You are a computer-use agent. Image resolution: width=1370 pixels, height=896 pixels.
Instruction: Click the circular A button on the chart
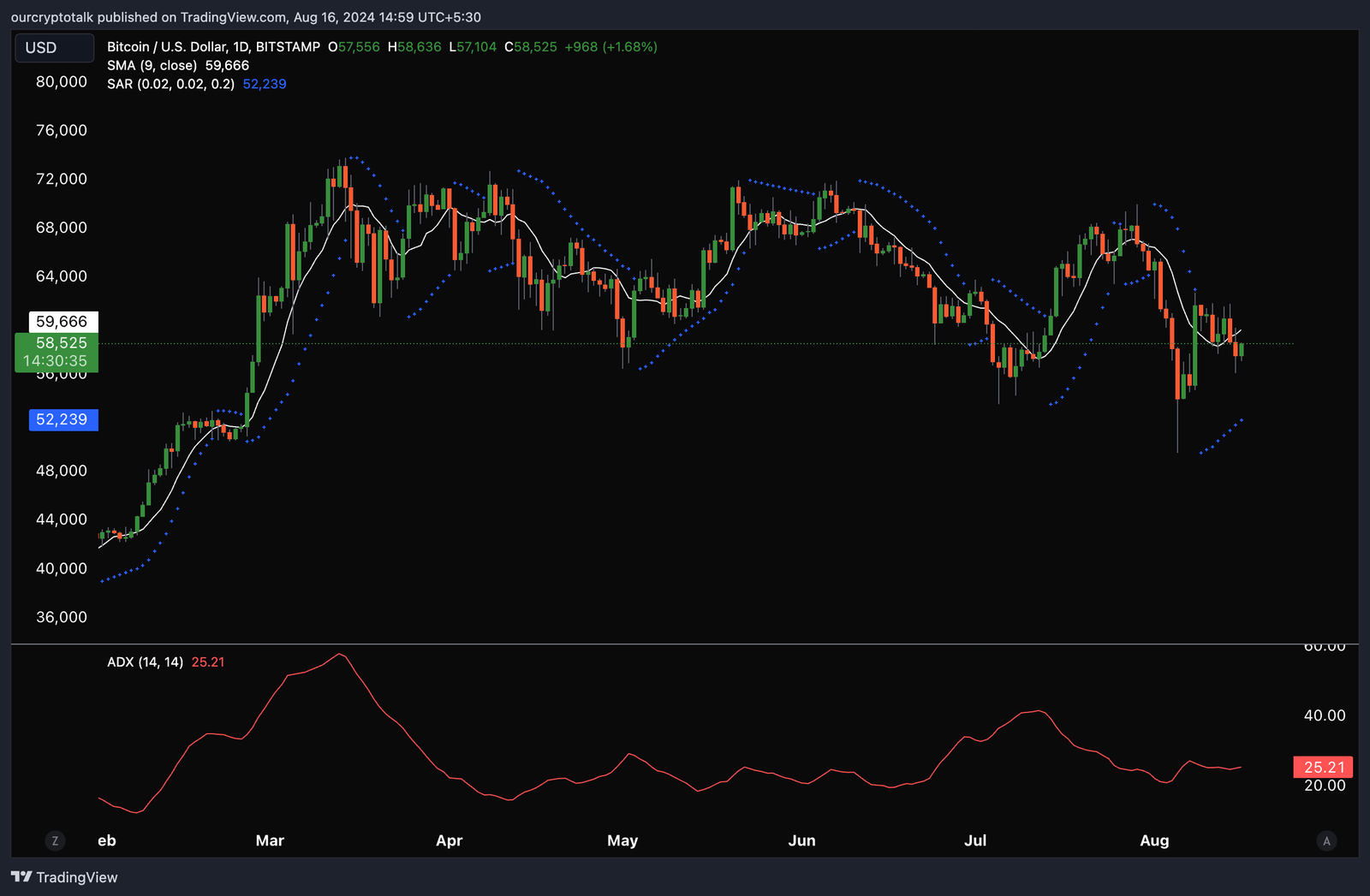[1325, 841]
